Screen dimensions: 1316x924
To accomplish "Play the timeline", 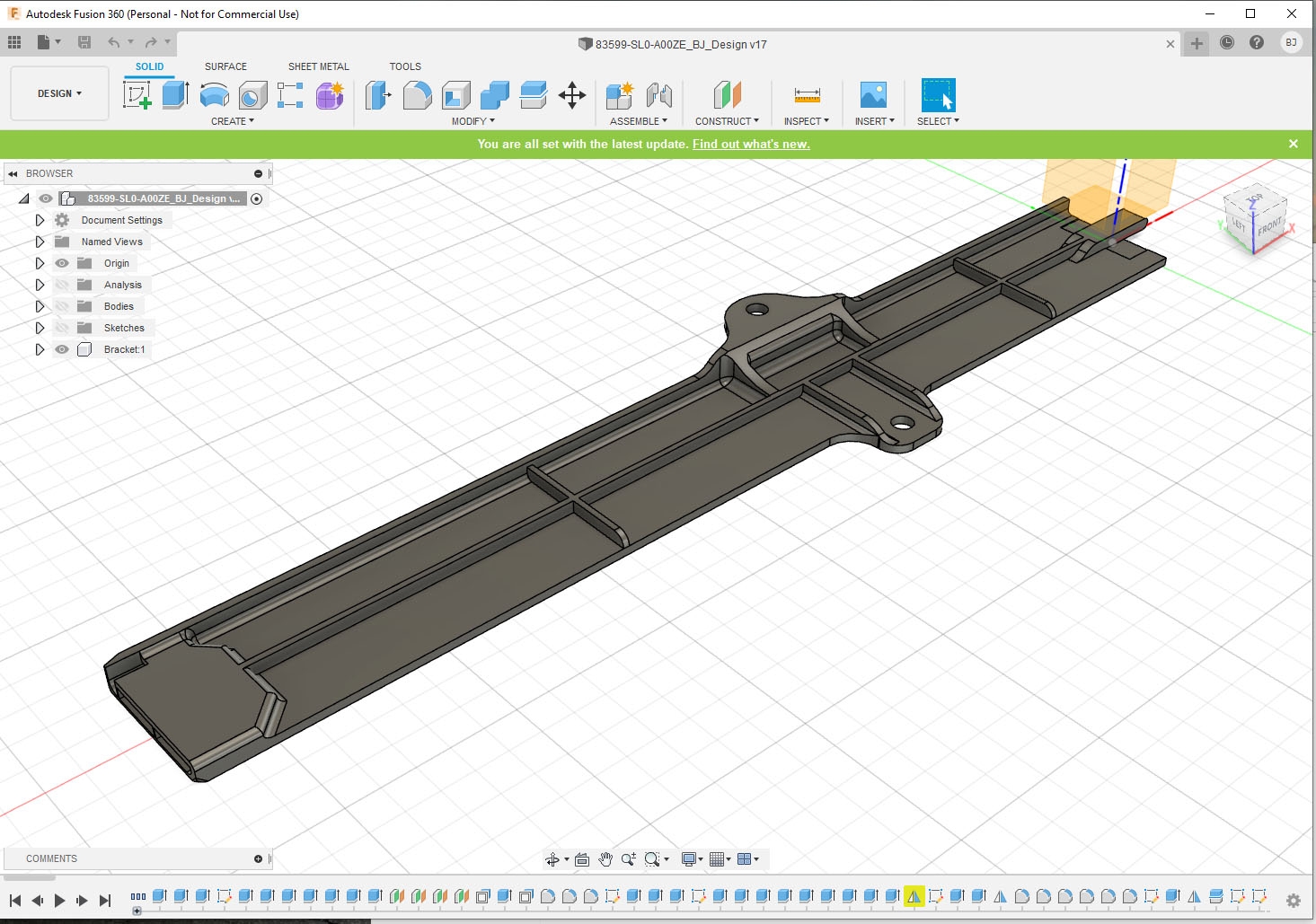I will point(59,901).
